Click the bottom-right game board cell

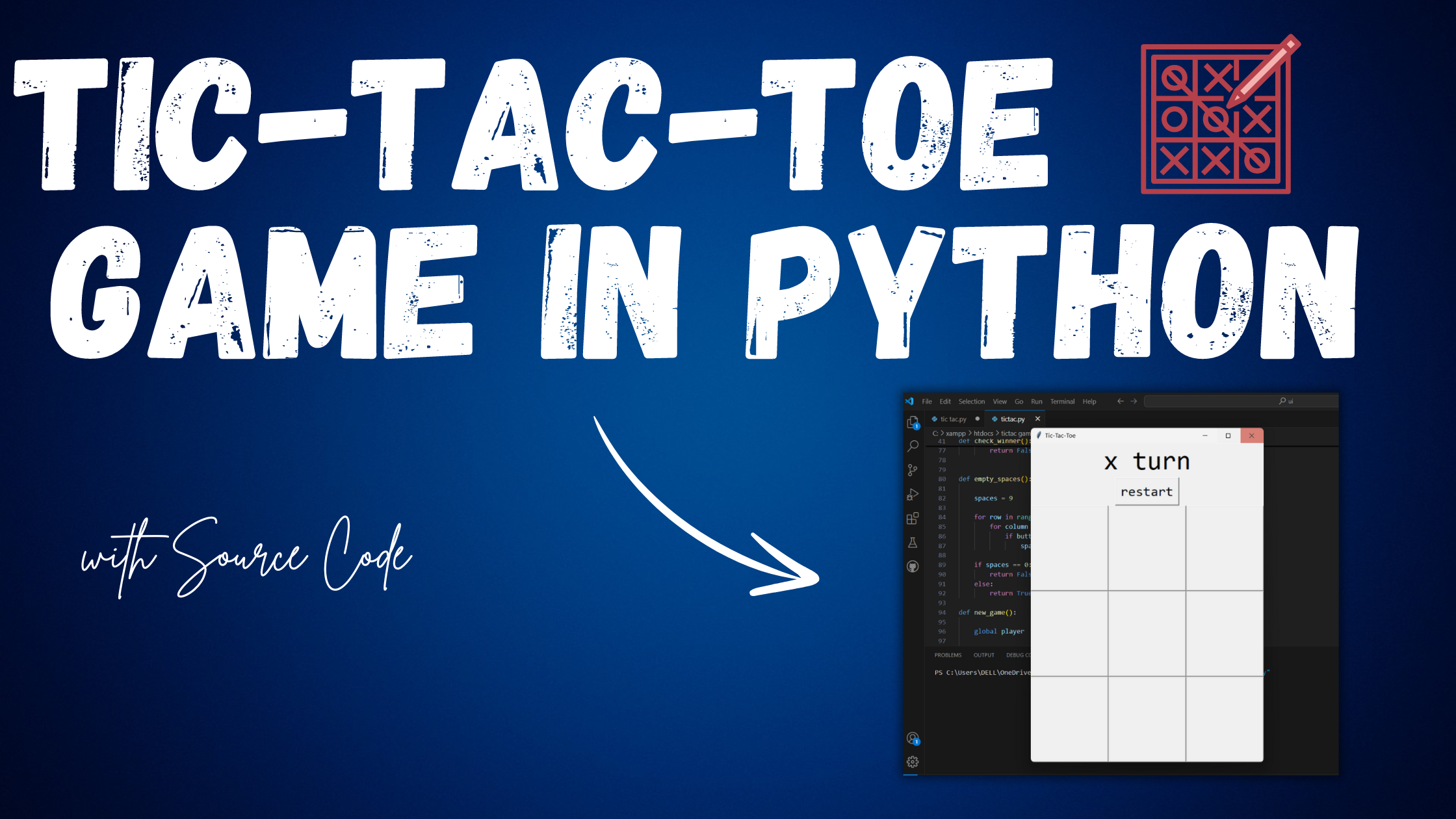(1225, 719)
